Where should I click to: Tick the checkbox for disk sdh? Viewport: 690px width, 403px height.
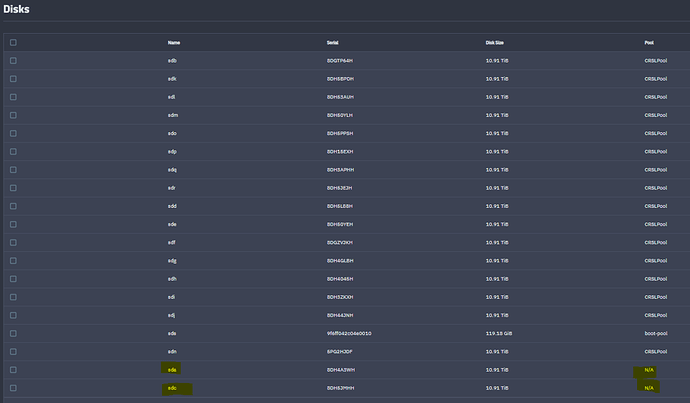coord(13,279)
